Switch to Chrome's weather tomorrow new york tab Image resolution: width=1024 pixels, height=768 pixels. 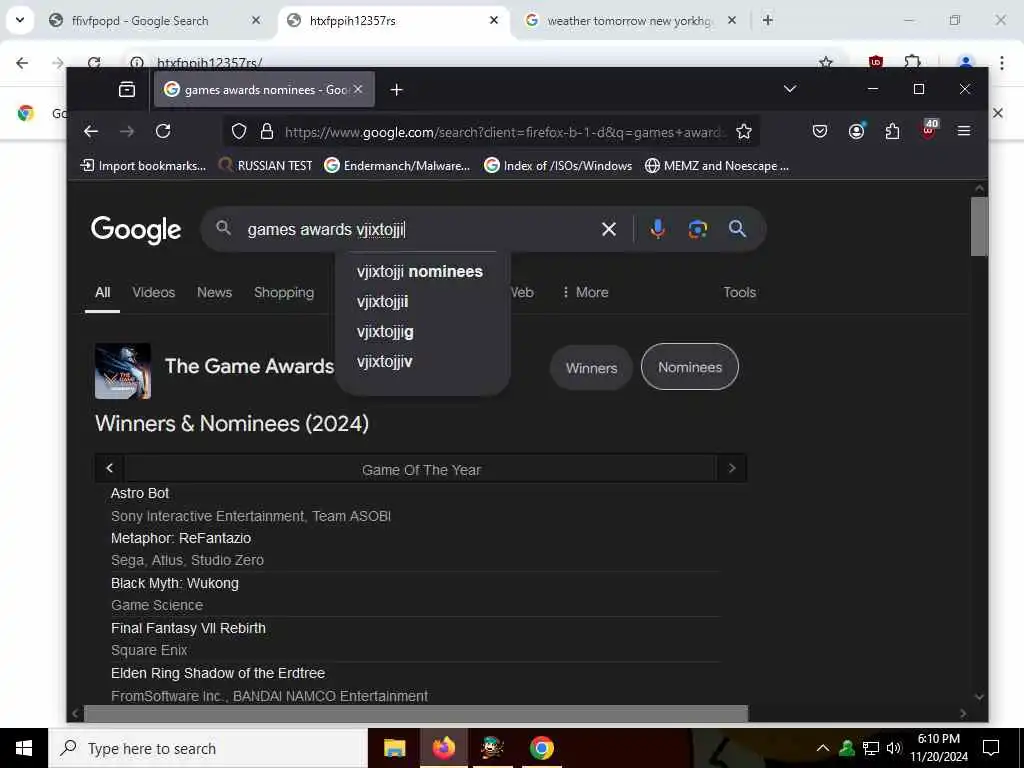[631, 21]
